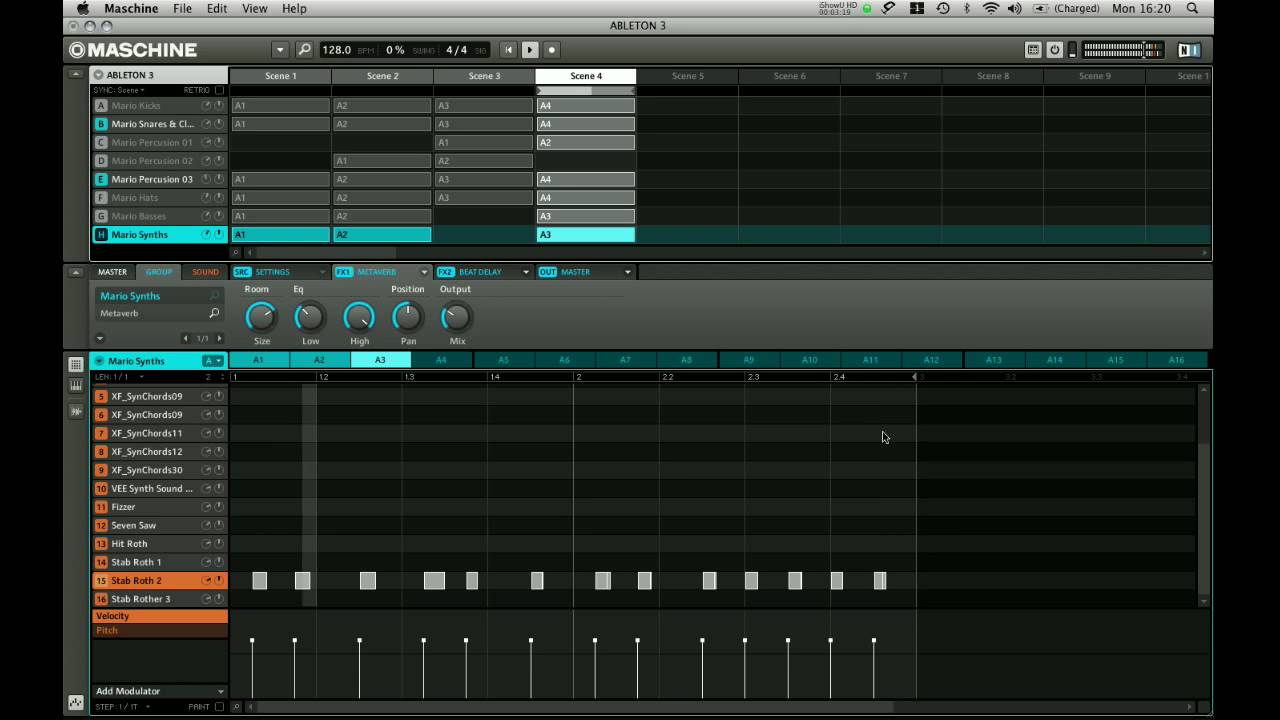Open the FX2 Beat Delay dropdown arrow
The width and height of the screenshot is (1280, 720).
[x=526, y=272]
